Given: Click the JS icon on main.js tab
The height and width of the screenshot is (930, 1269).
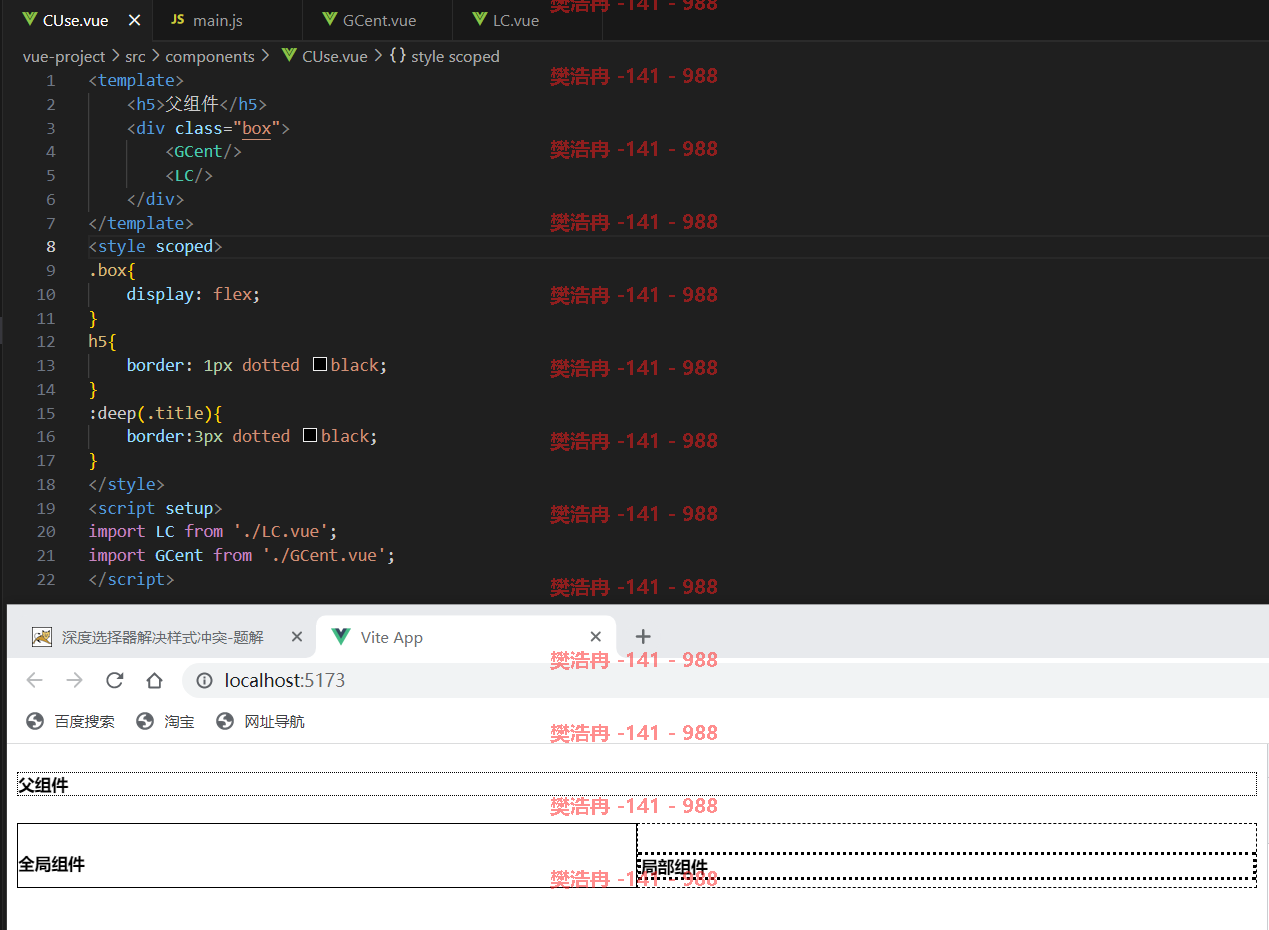Looking at the screenshot, I should tap(178, 20).
